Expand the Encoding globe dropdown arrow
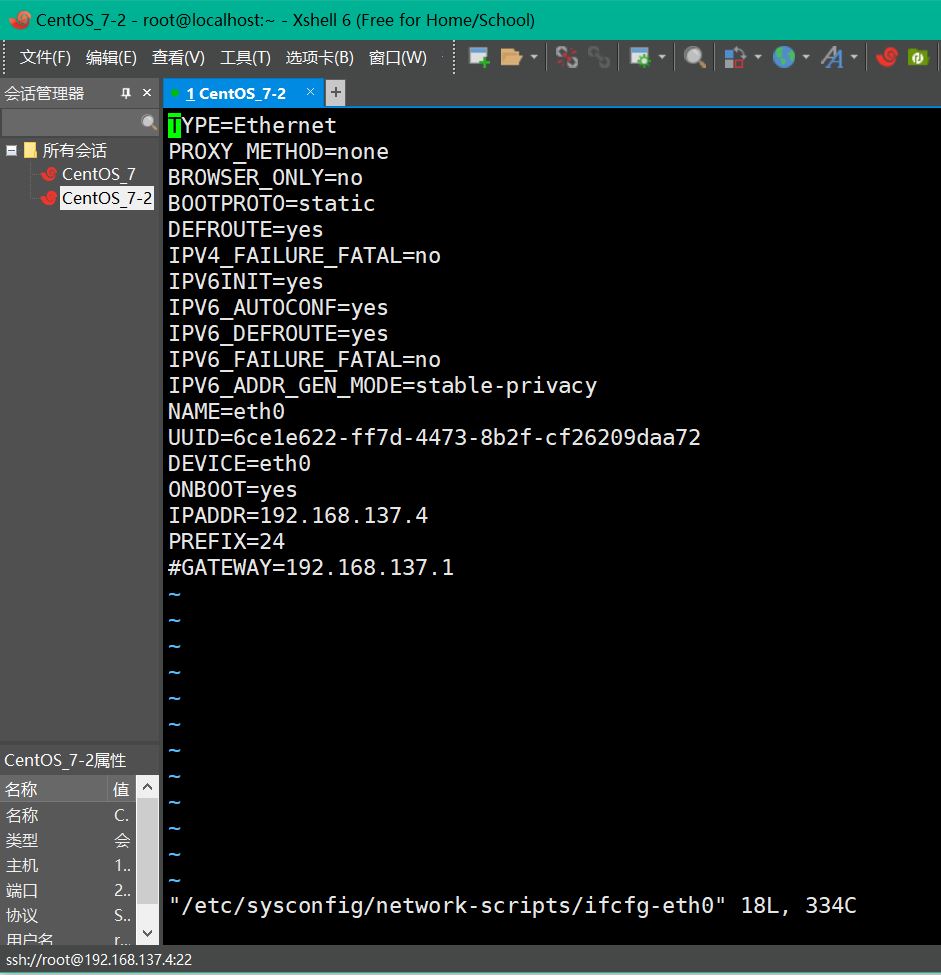Screen dimensions: 941x975 (x=806, y=57)
